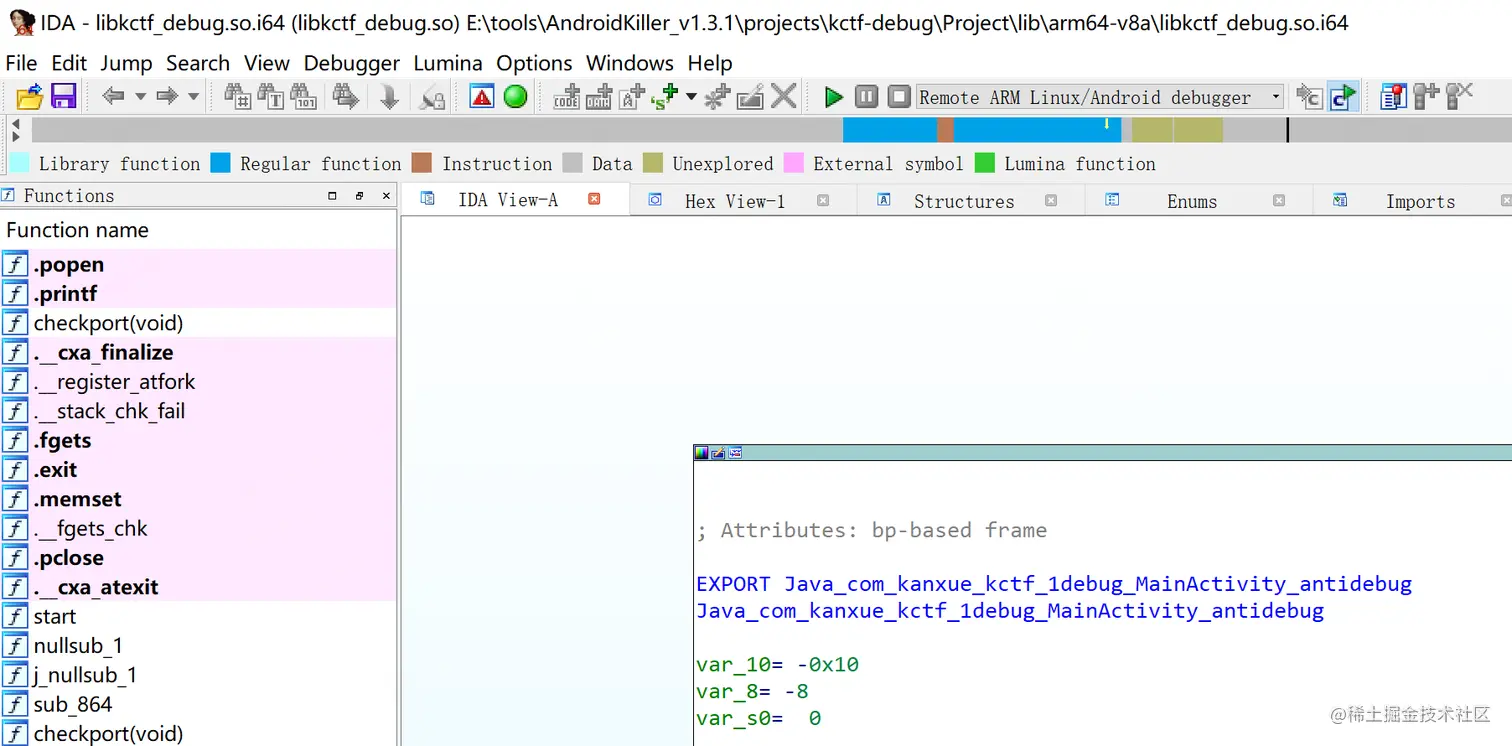Open the Options menu
The width and height of the screenshot is (1512, 746).
coord(534,63)
